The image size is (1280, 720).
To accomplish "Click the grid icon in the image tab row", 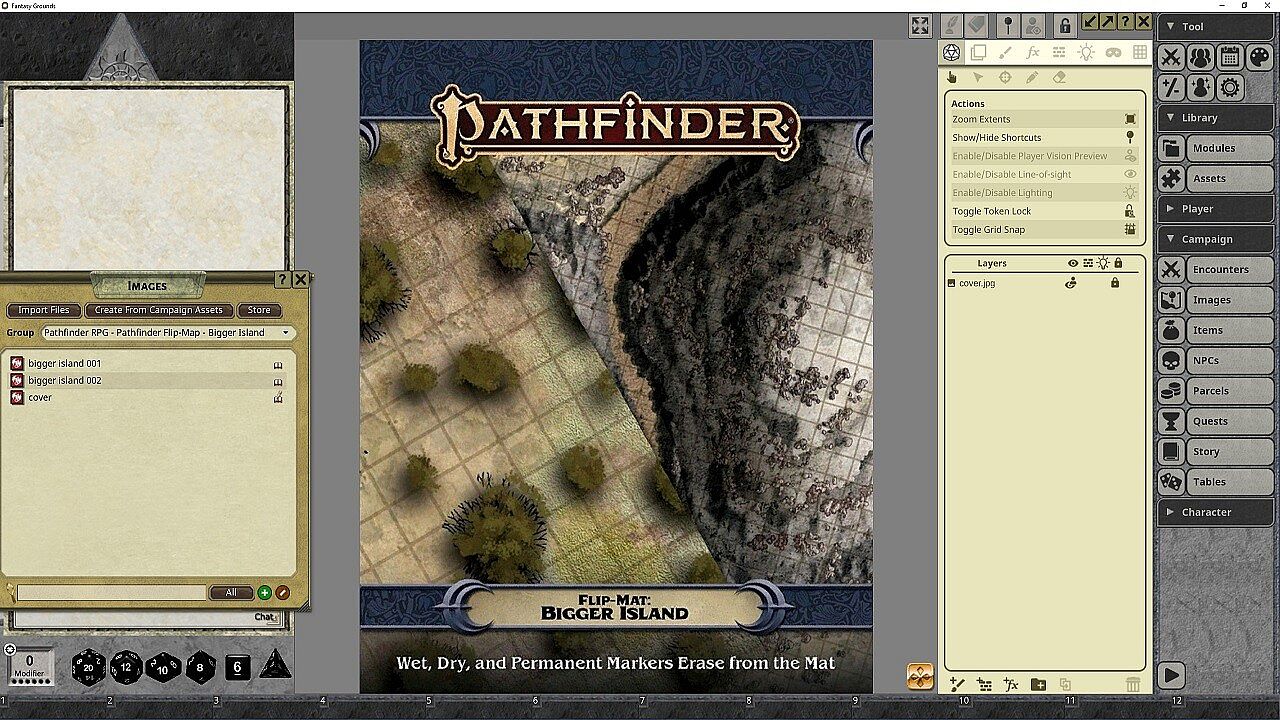I will 1140,53.
